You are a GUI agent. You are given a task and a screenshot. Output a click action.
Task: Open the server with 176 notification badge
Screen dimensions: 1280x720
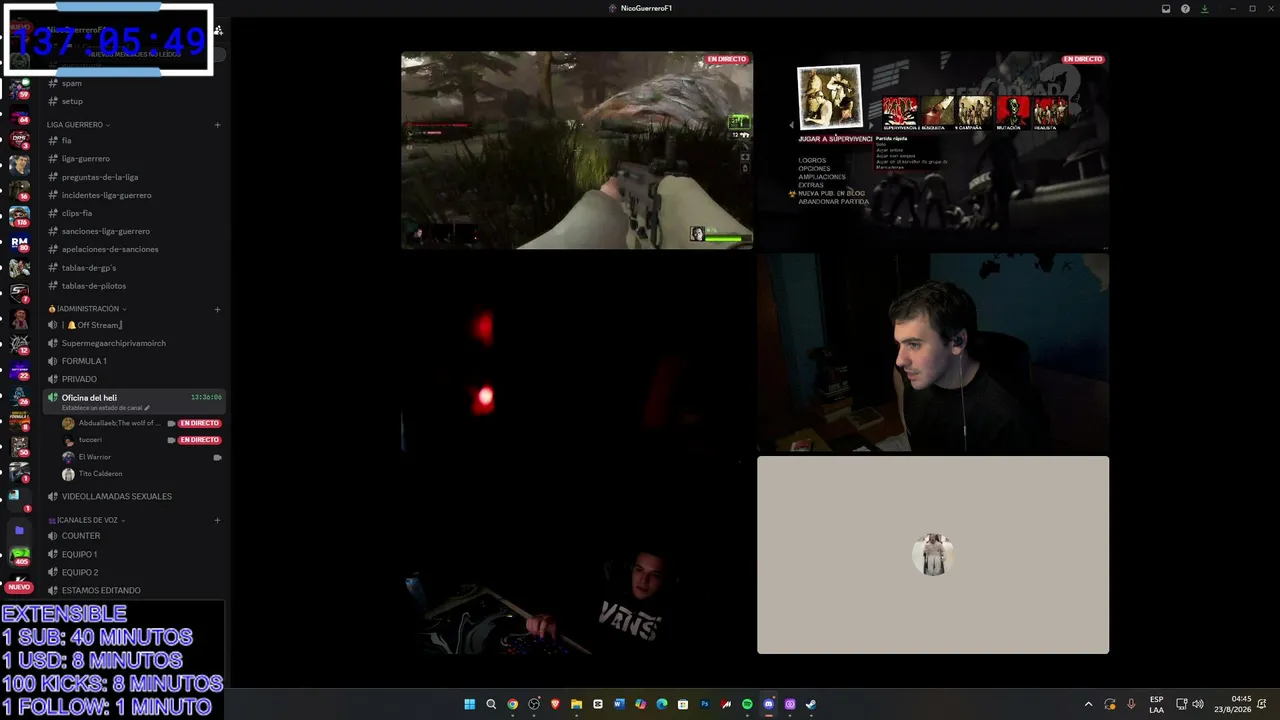click(19, 216)
